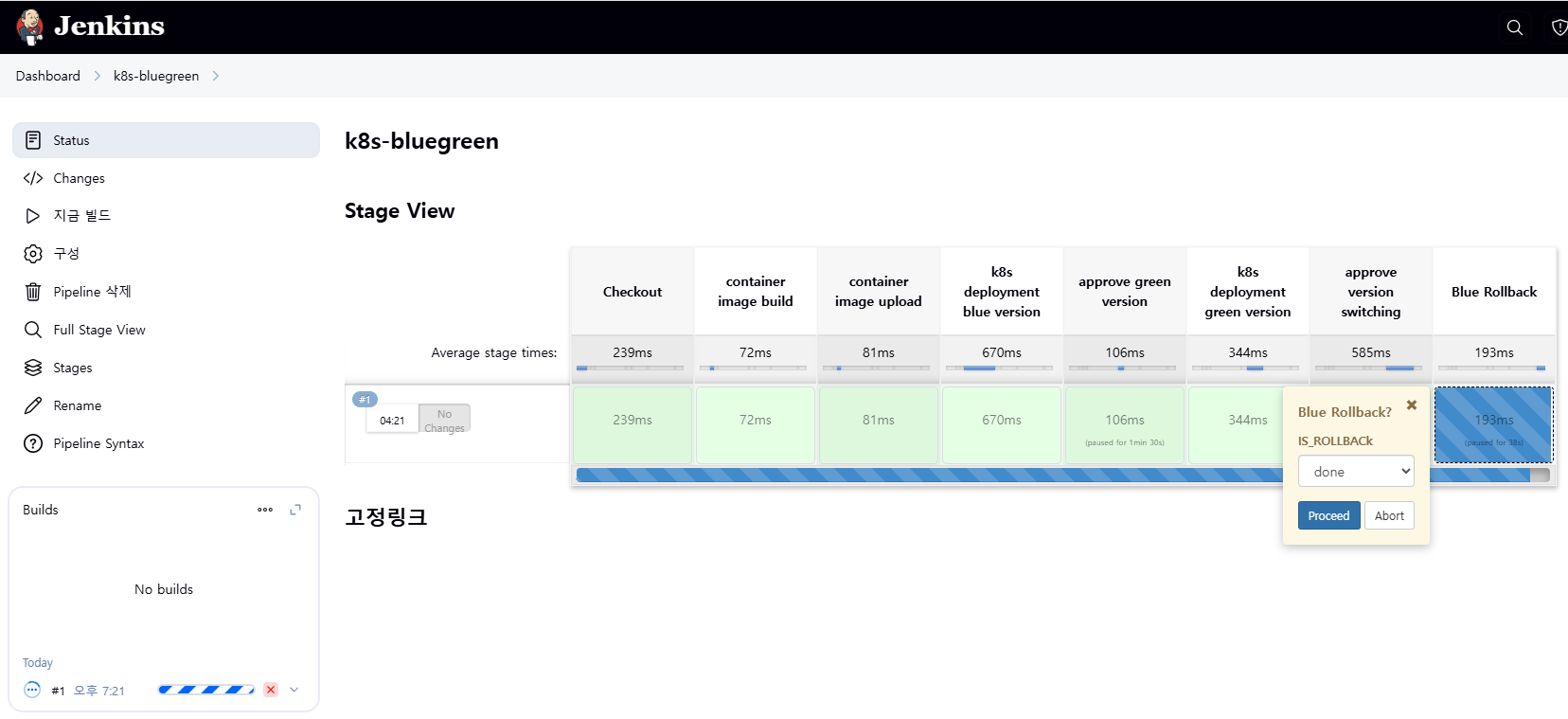Screen dimensions: 1568x719
Task: Select 구성 in the sidebar
Action: [166, 254]
